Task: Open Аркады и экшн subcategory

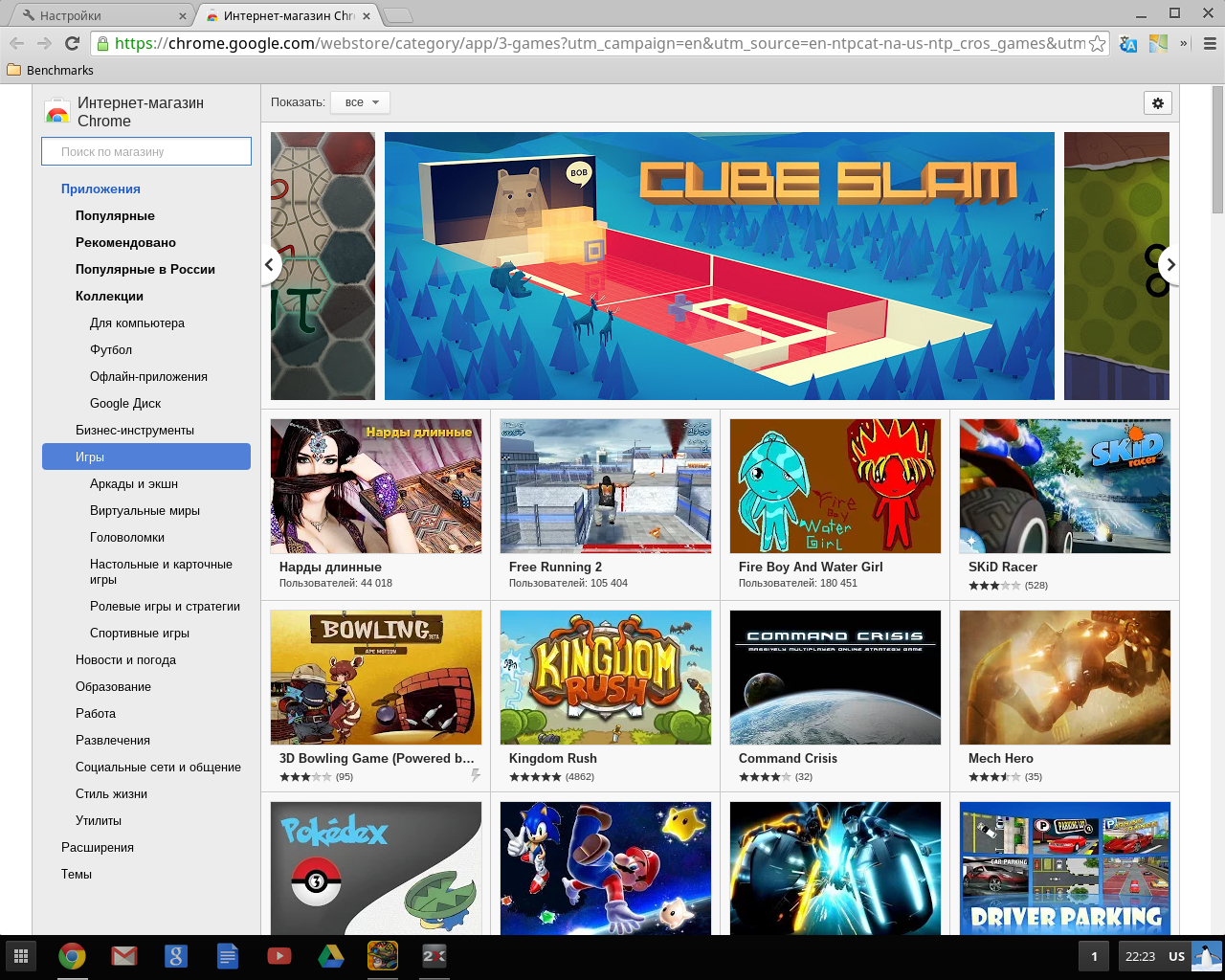Action: pos(134,483)
